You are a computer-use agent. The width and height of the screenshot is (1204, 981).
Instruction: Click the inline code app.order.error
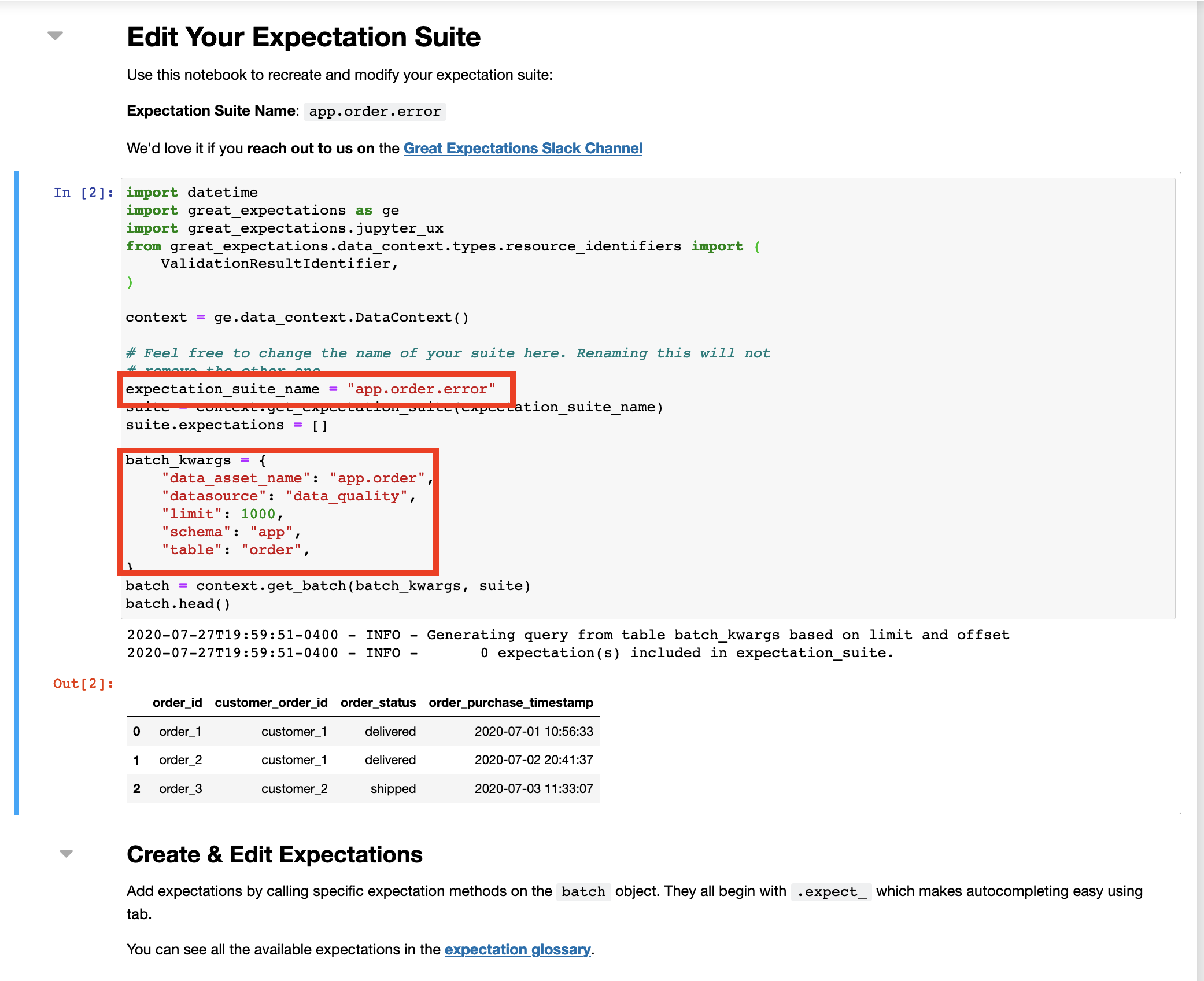tap(374, 111)
